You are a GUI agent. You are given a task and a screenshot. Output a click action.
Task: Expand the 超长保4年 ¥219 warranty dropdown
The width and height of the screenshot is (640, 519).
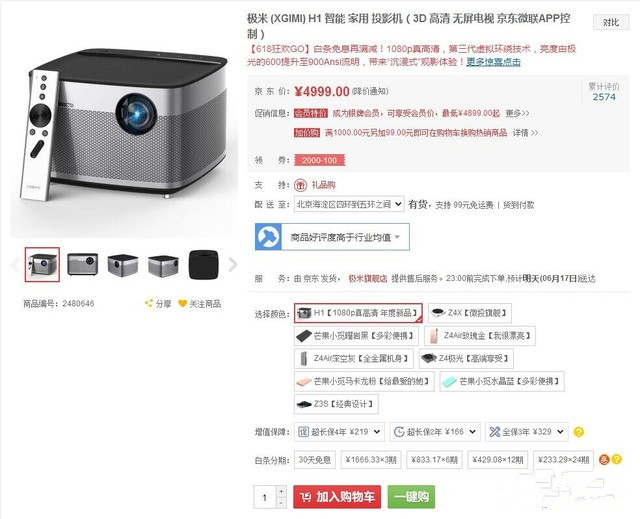(339, 432)
